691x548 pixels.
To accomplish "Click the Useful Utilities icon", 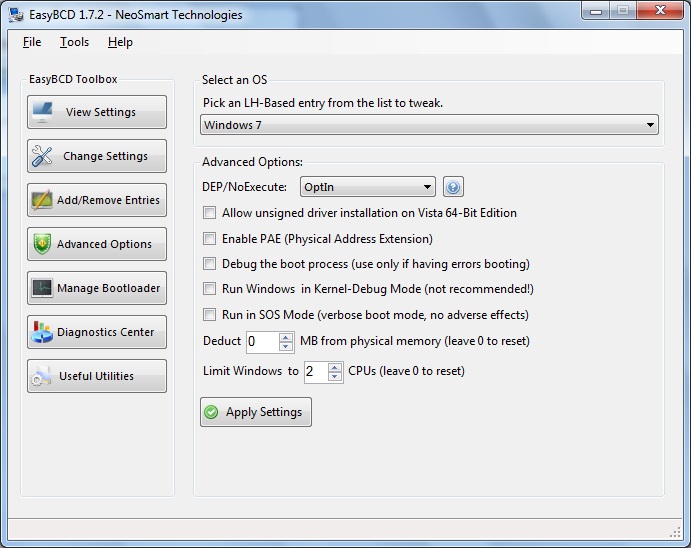I will (41, 376).
